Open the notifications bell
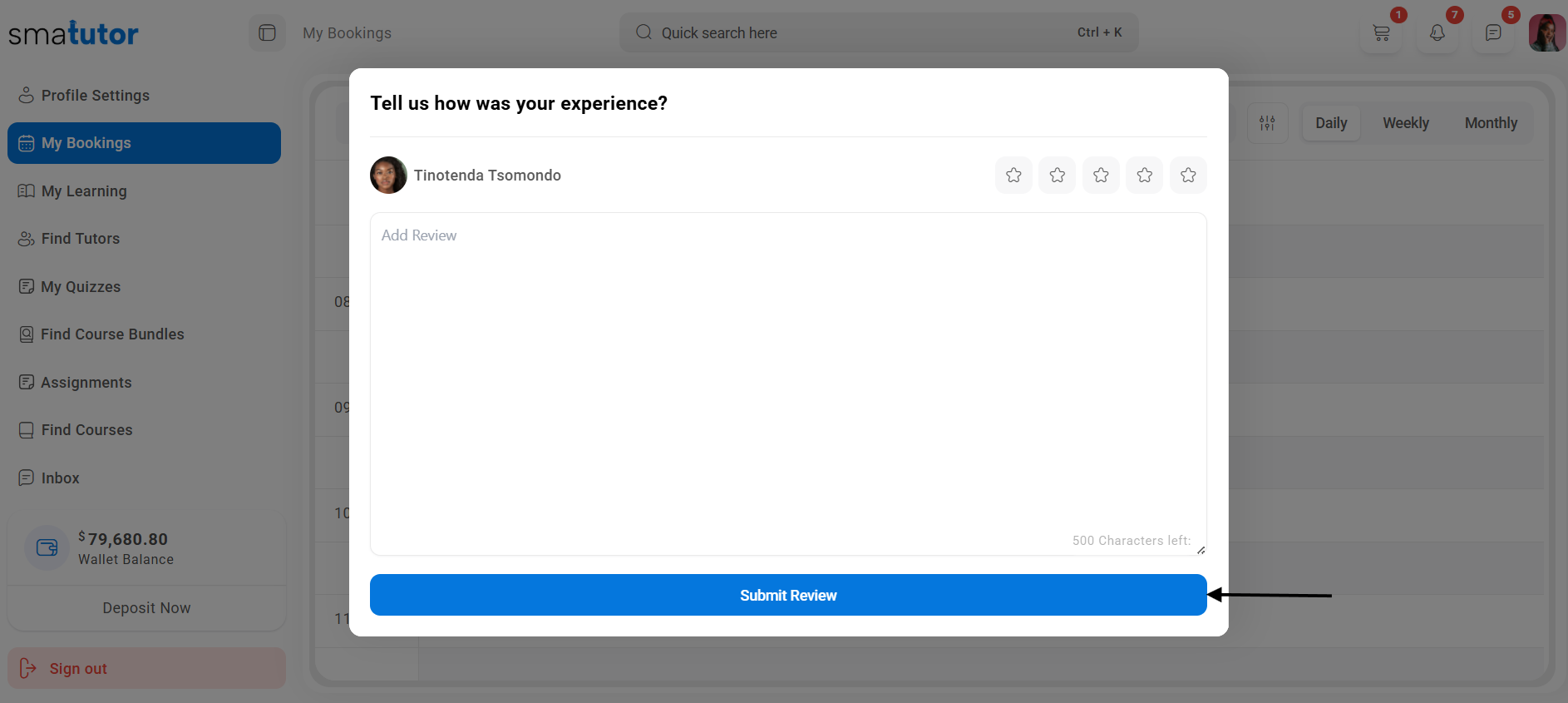Image resolution: width=1568 pixels, height=703 pixels. [1437, 33]
